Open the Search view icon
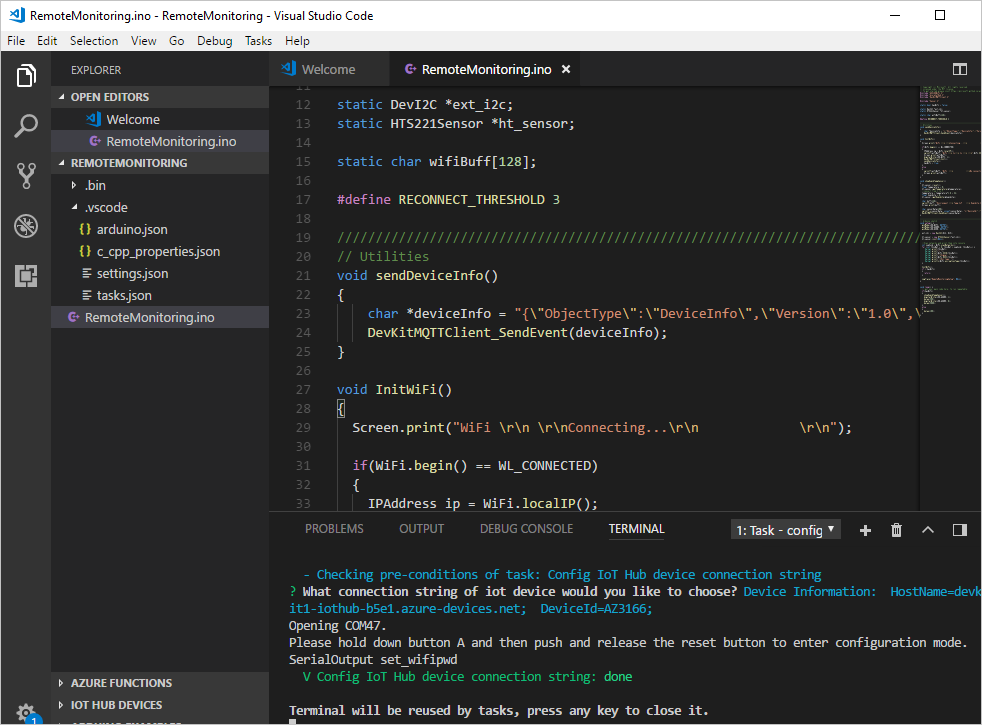The height and width of the screenshot is (725, 982). [26, 126]
